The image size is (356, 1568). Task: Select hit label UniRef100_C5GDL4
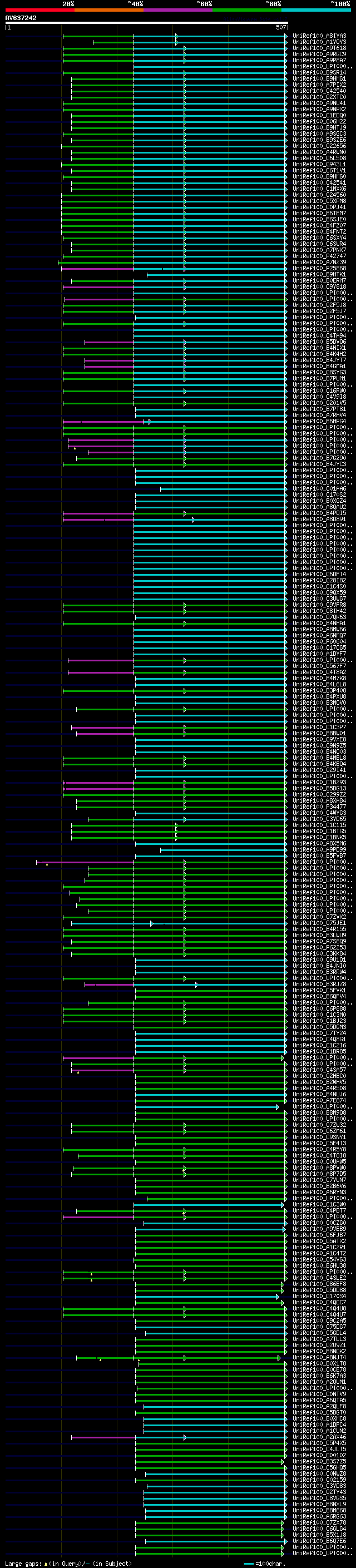[x=319, y=1333]
